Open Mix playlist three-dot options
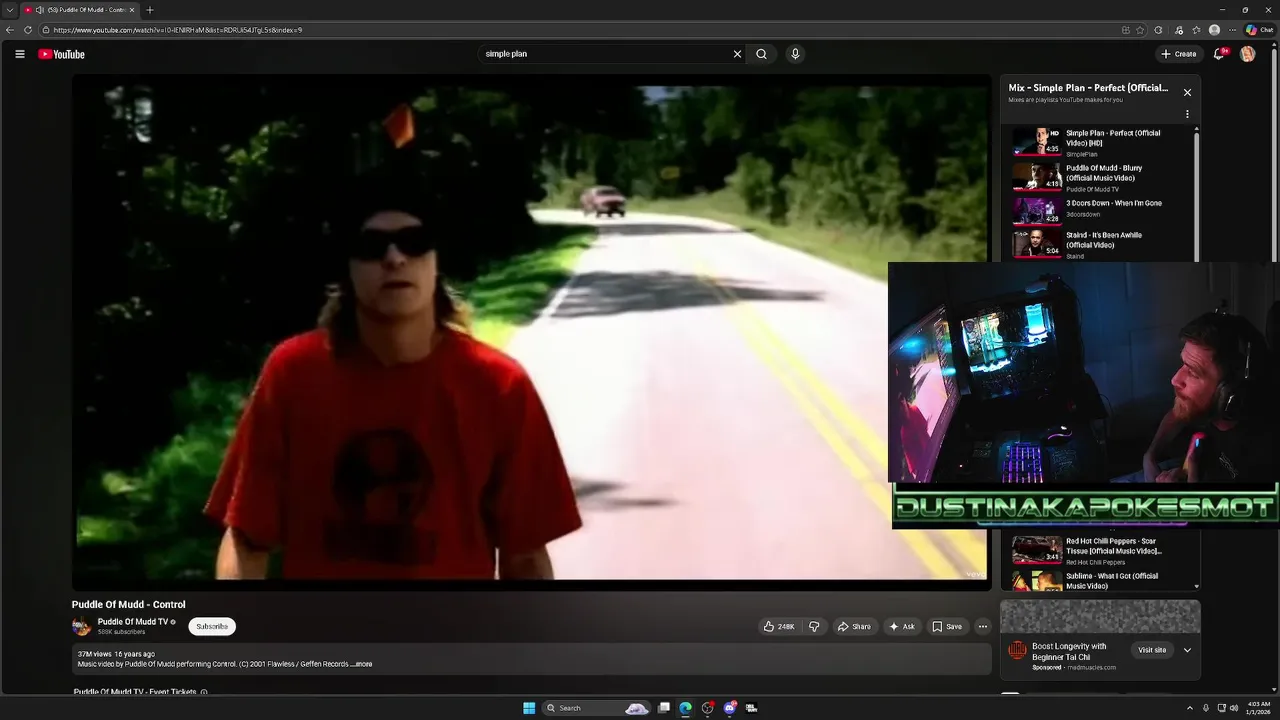The image size is (1280, 720). 1187,114
